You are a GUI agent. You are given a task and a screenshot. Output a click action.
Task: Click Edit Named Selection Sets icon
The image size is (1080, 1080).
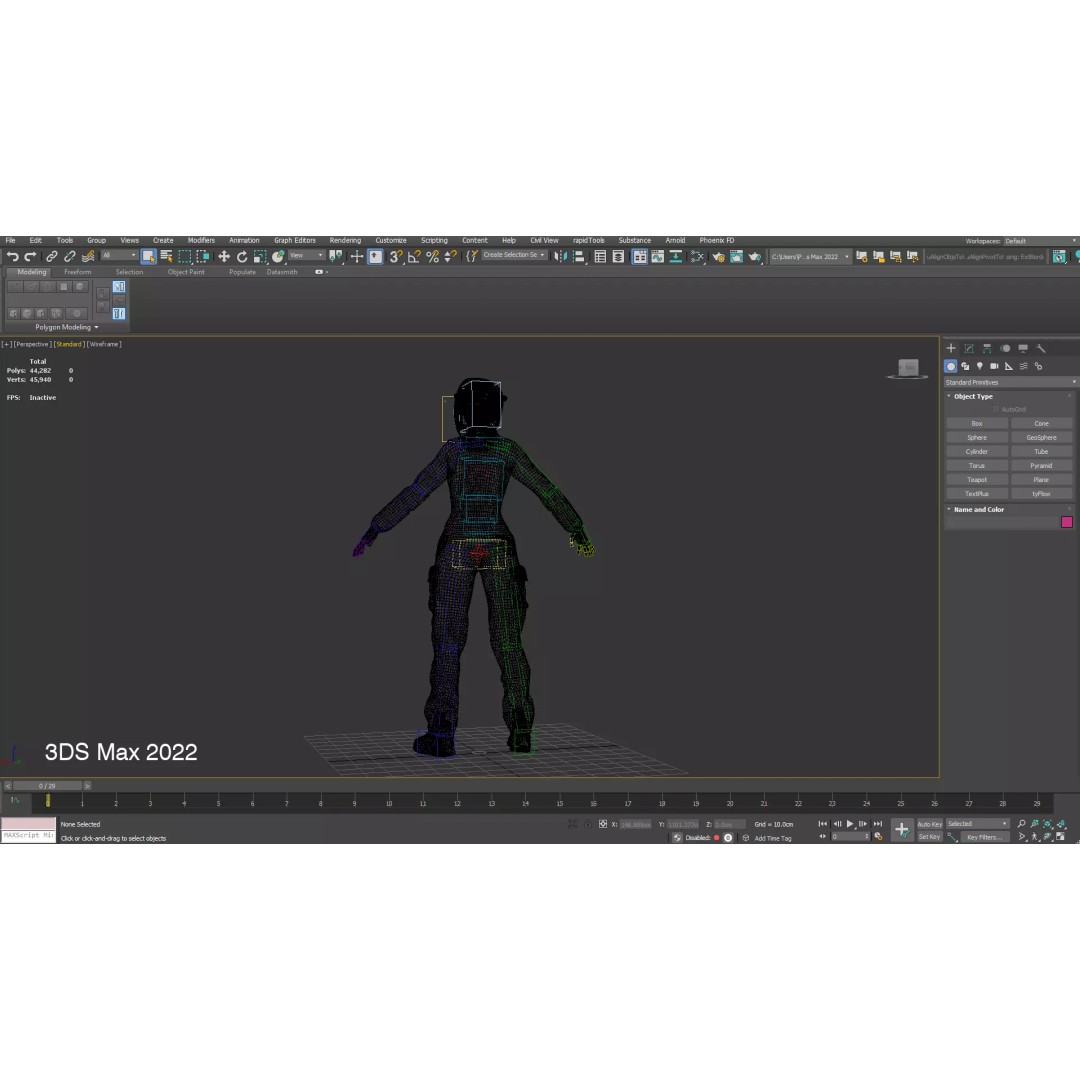(472, 257)
